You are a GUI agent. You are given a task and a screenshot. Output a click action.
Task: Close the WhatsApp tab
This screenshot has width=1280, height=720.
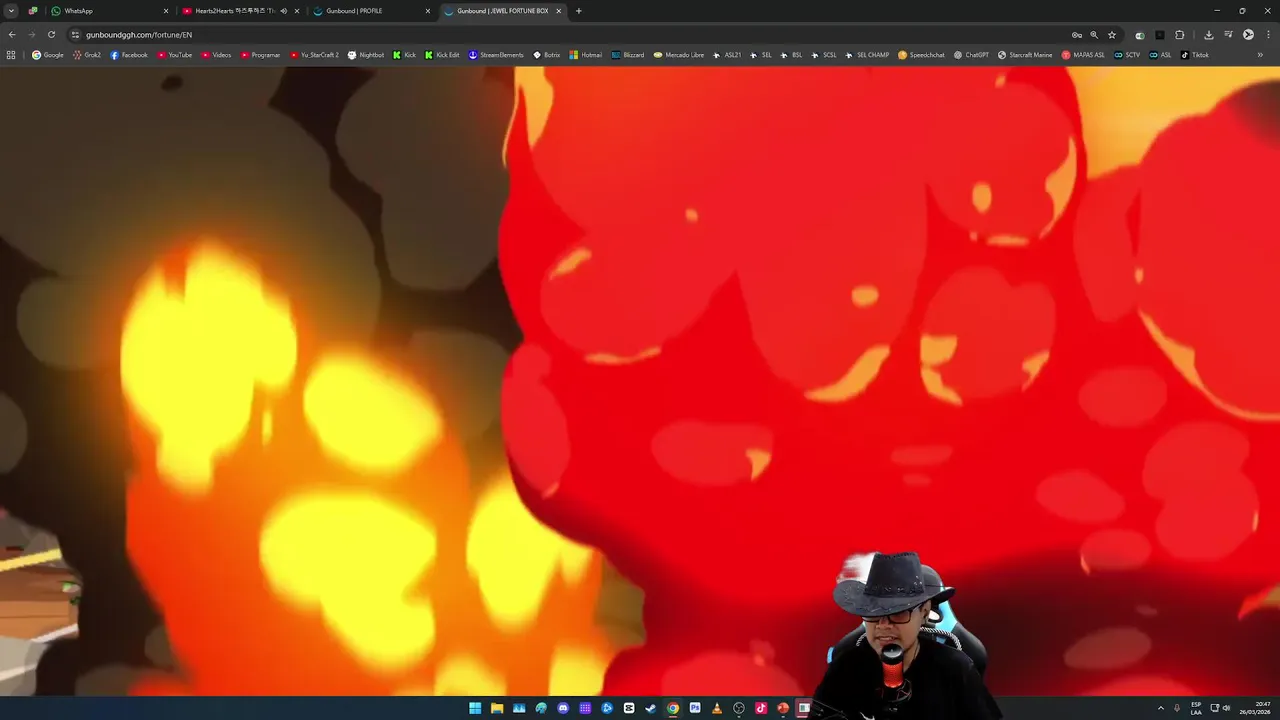166,11
